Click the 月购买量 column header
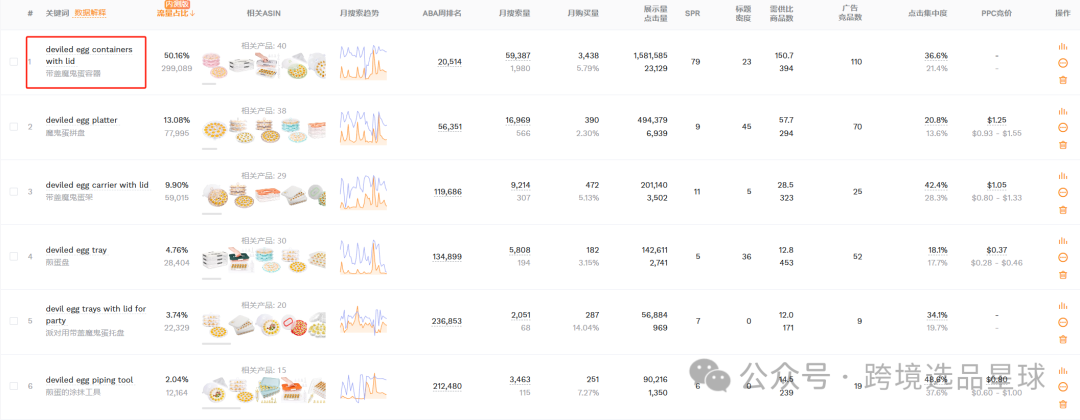Image resolution: width=1080 pixels, height=420 pixels. pyautogui.click(x=583, y=13)
